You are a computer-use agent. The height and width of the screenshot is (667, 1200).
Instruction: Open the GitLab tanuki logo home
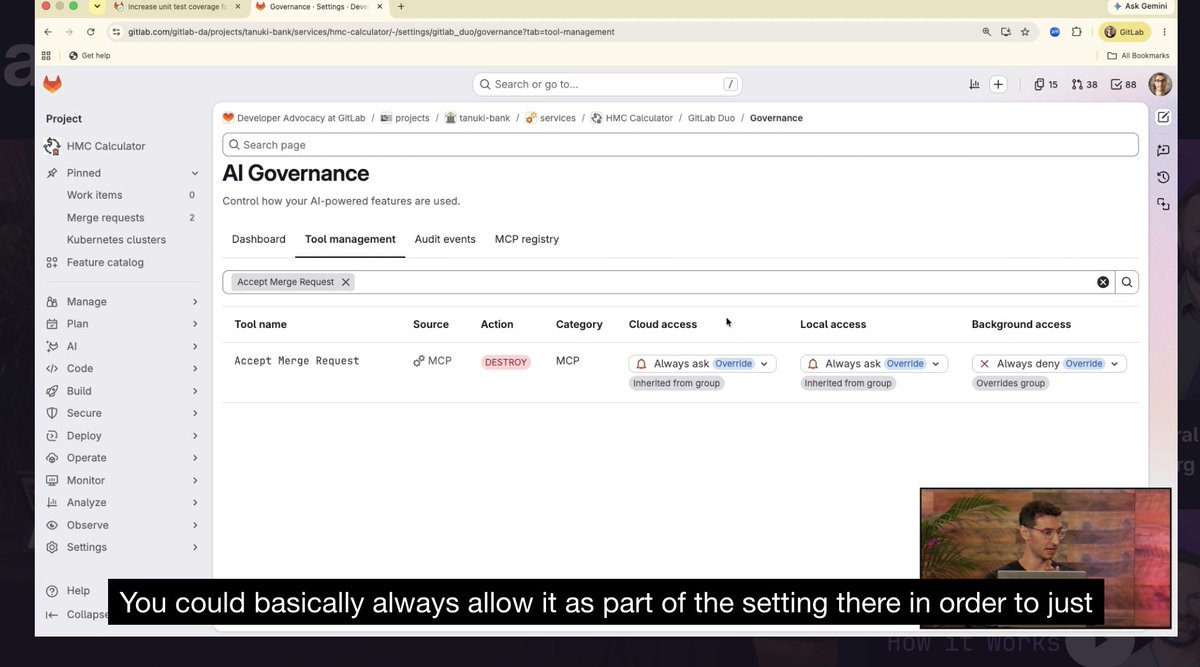coord(52,84)
